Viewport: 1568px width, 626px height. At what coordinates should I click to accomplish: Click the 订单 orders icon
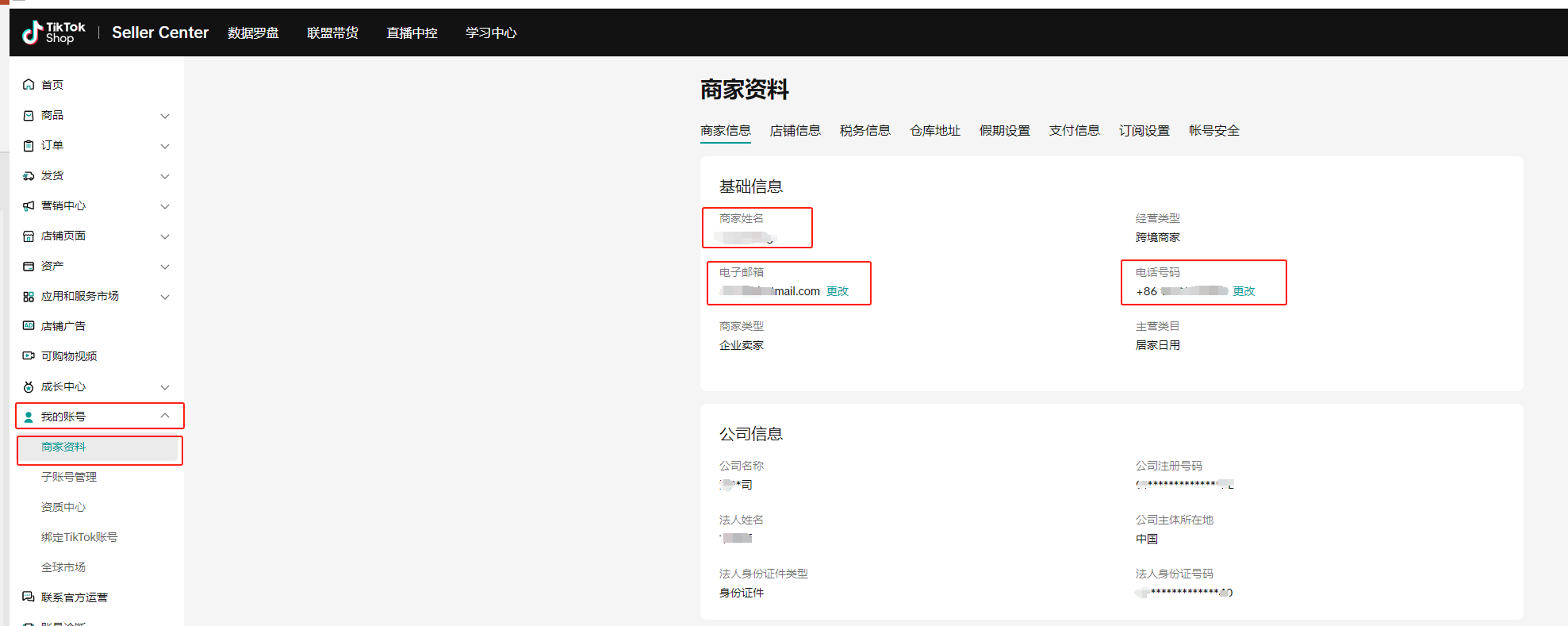[28, 146]
